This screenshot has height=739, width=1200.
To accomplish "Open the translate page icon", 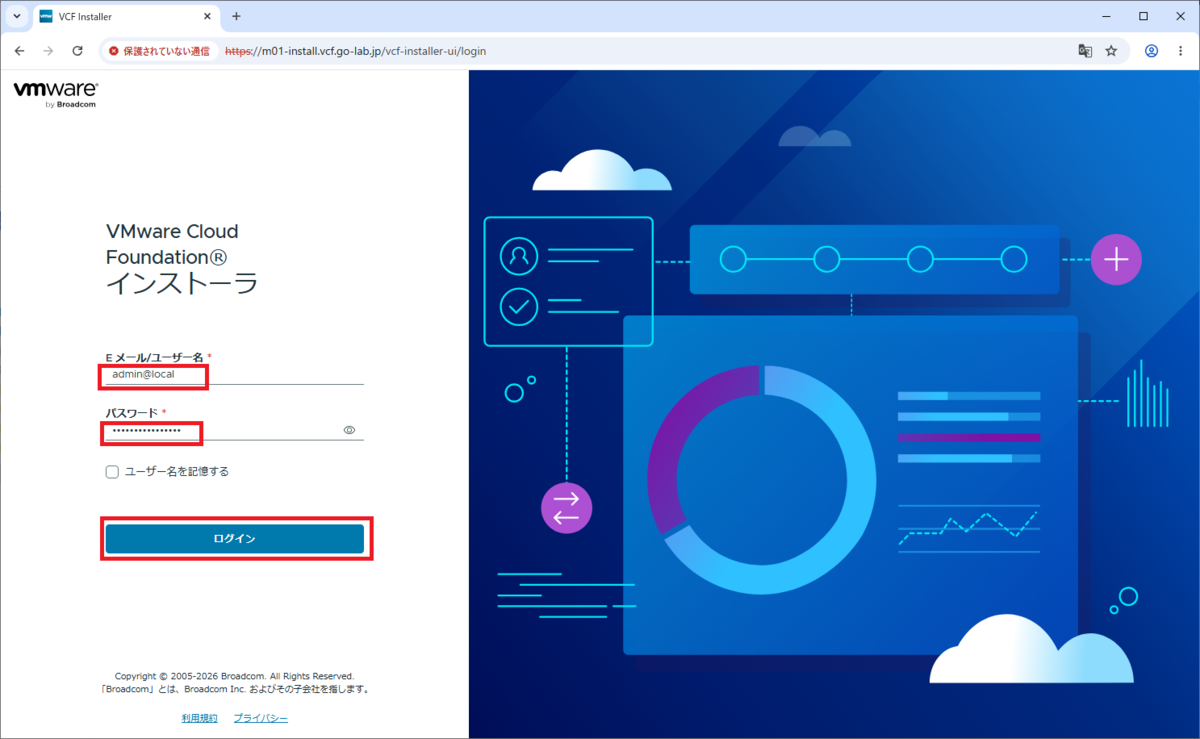I will pyautogui.click(x=1085, y=51).
